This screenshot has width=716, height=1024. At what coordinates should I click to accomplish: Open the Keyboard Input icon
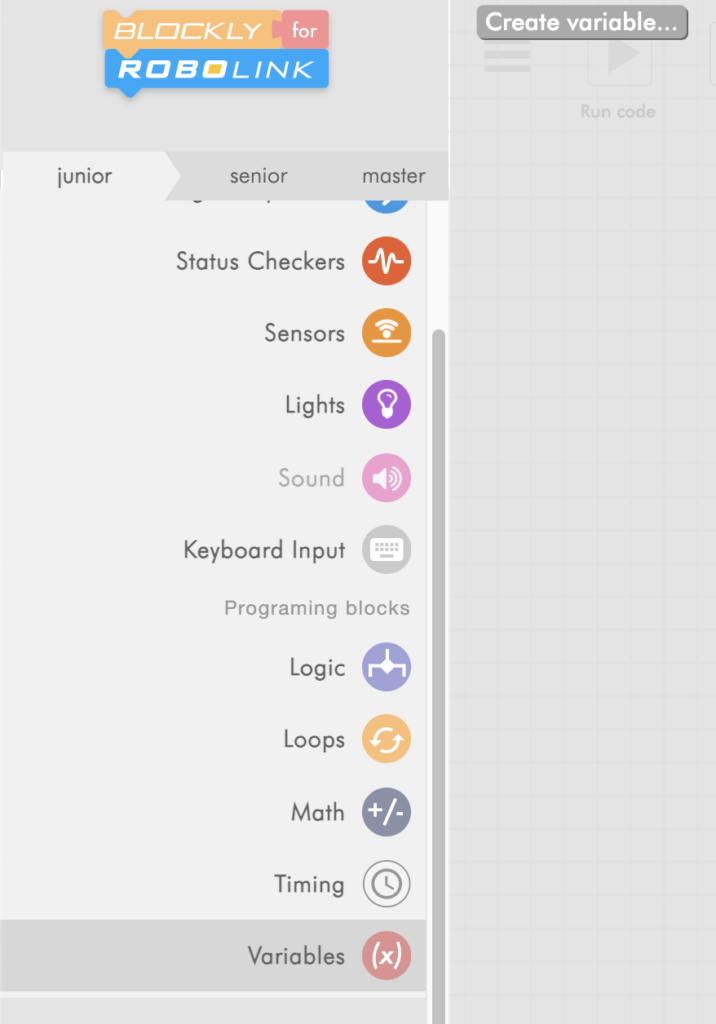click(386, 550)
